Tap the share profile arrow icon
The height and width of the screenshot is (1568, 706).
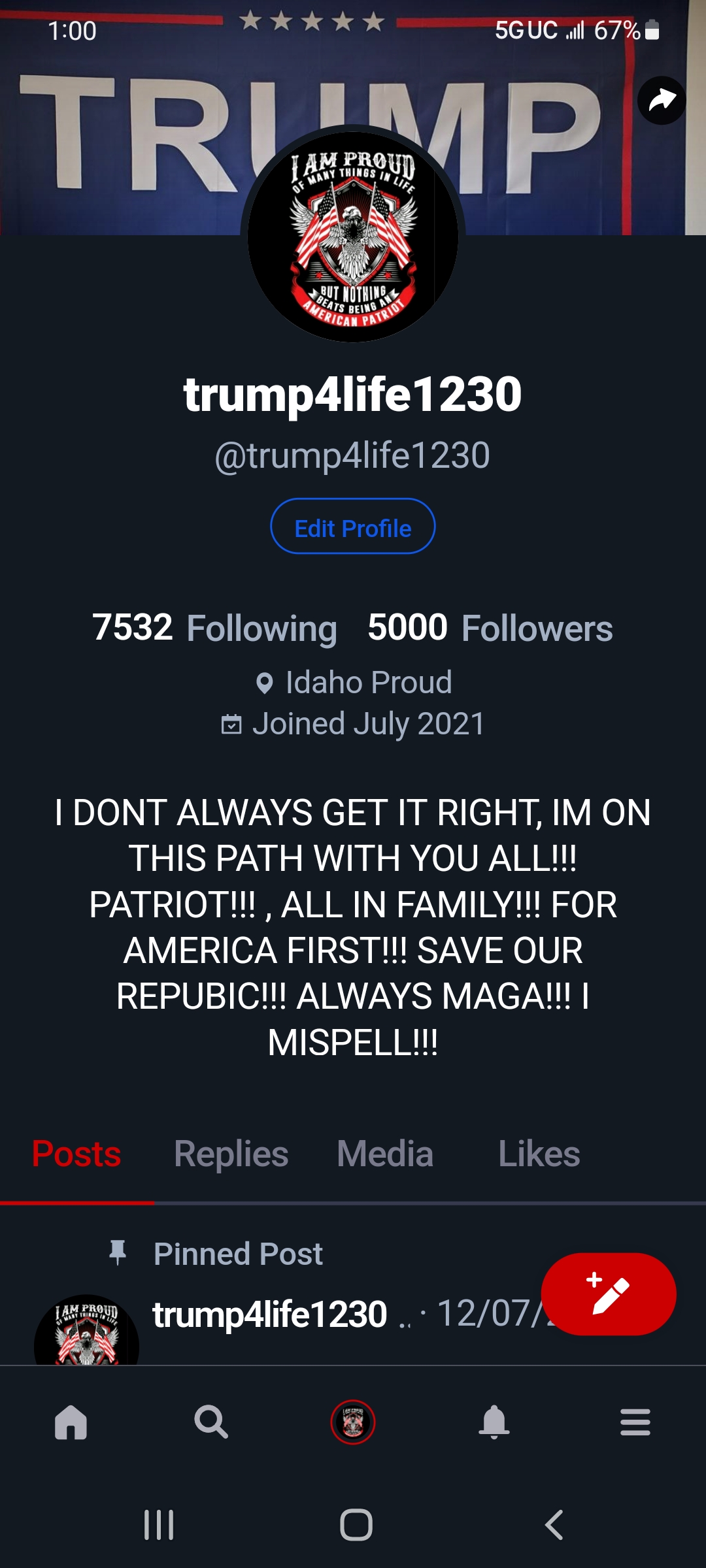click(x=662, y=101)
